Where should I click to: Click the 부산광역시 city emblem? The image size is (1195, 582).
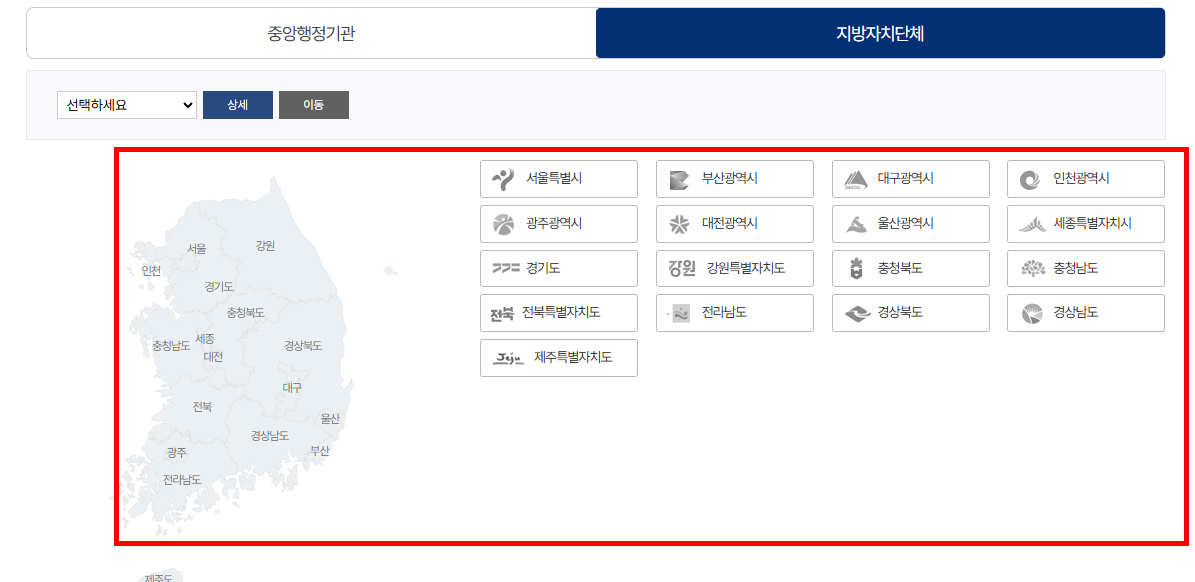click(x=734, y=178)
